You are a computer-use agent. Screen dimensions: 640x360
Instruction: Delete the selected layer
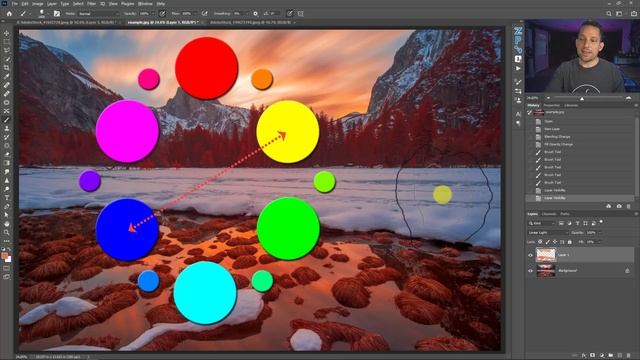coord(629,356)
